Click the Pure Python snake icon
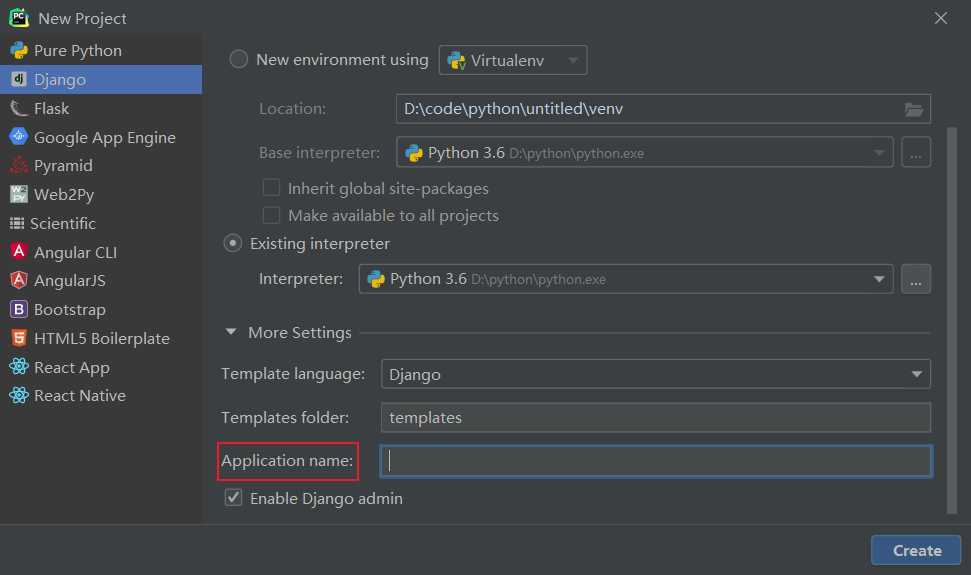971x575 pixels. 19,50
